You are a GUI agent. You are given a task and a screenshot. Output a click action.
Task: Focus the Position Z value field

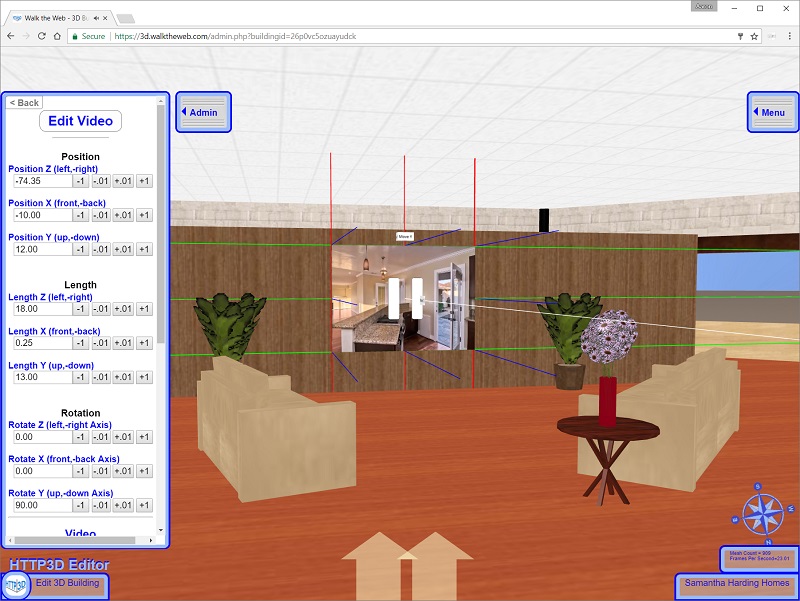43,181
